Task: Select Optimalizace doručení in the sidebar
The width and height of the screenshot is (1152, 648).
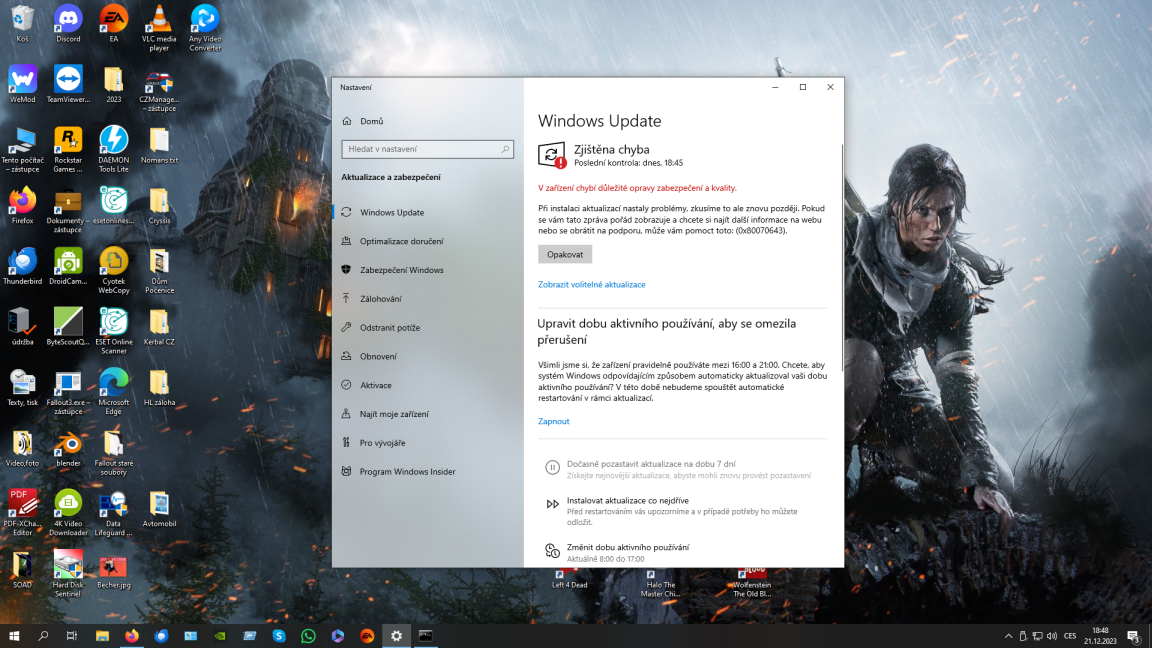Action: [401, 241]
